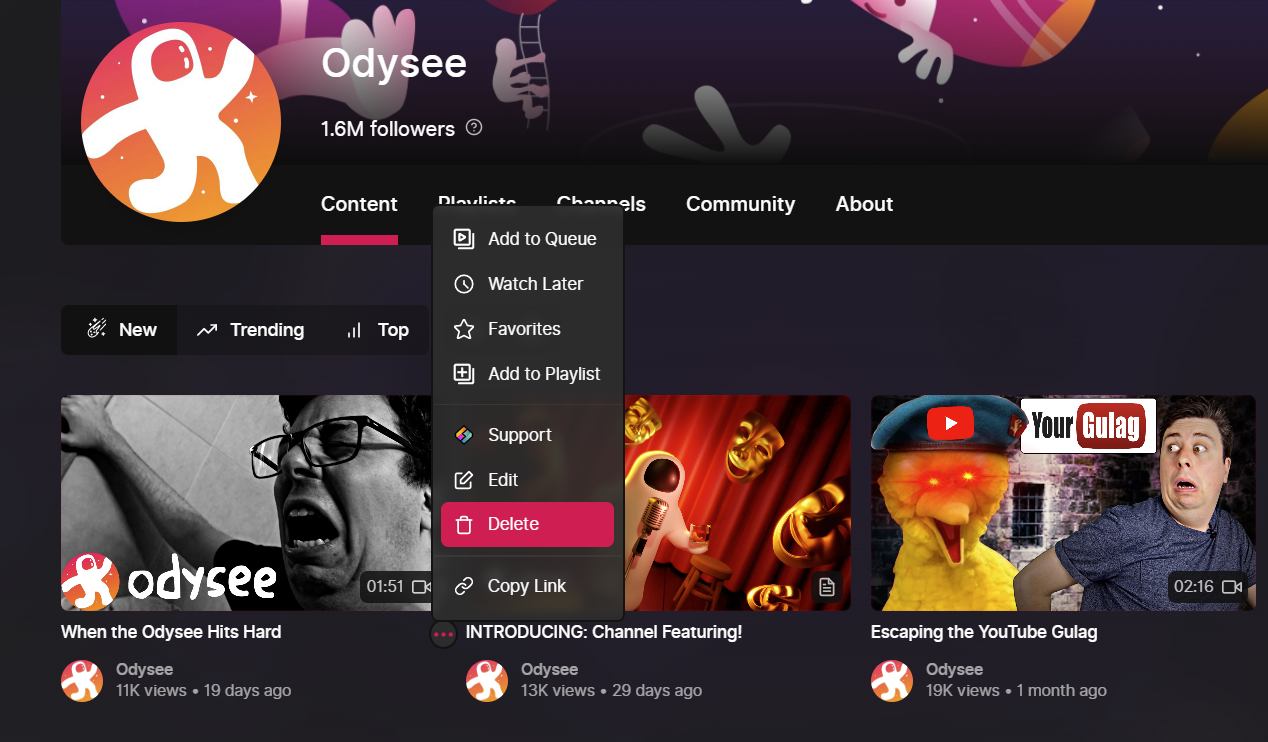Click the Escaping the YouTube Gulag thumbnail
Screen dimensions: 1268x742
tap(1063, 503)
